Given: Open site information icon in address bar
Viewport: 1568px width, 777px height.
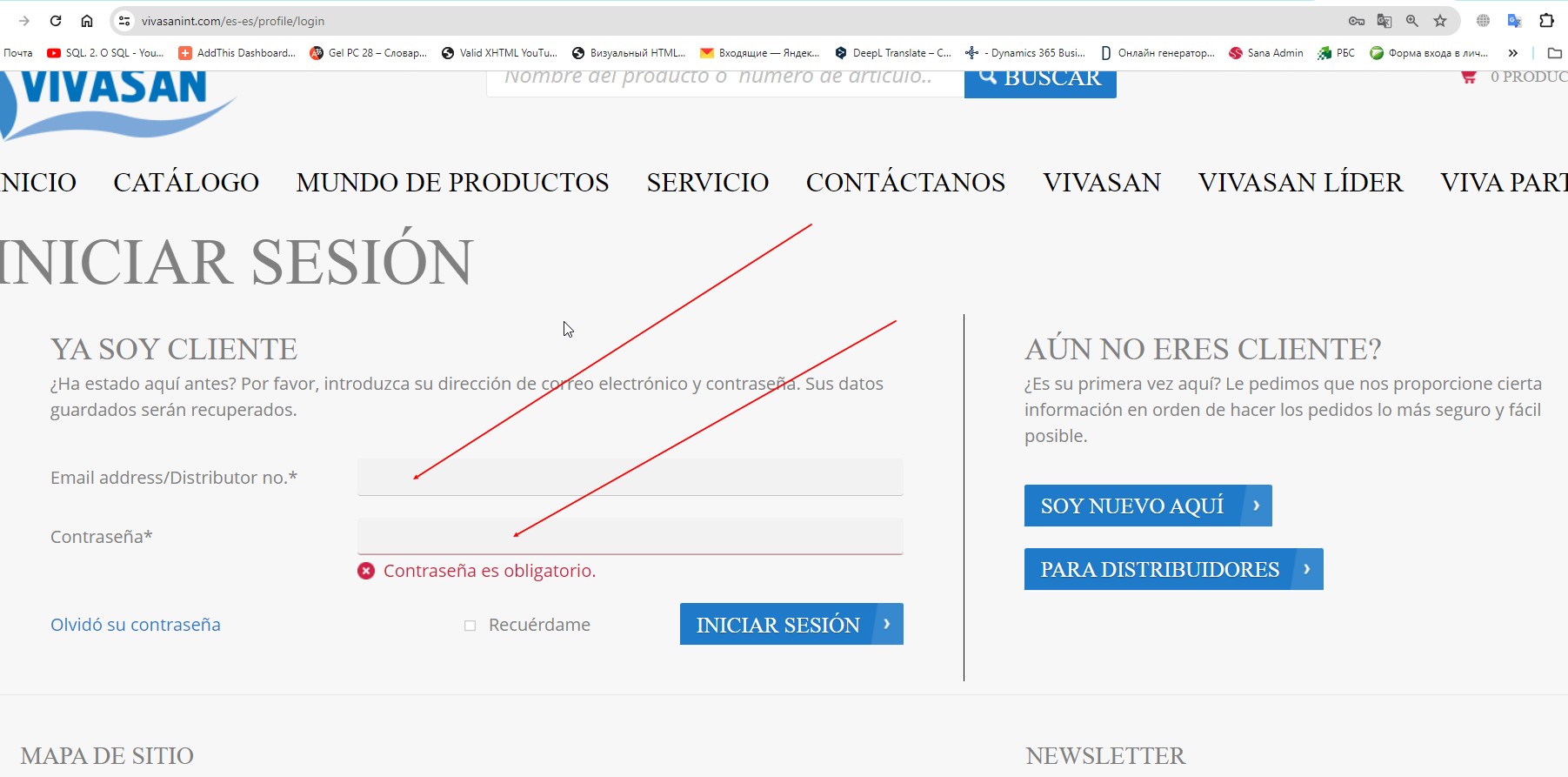Looking at the screenshot, I should pos(124,21).
